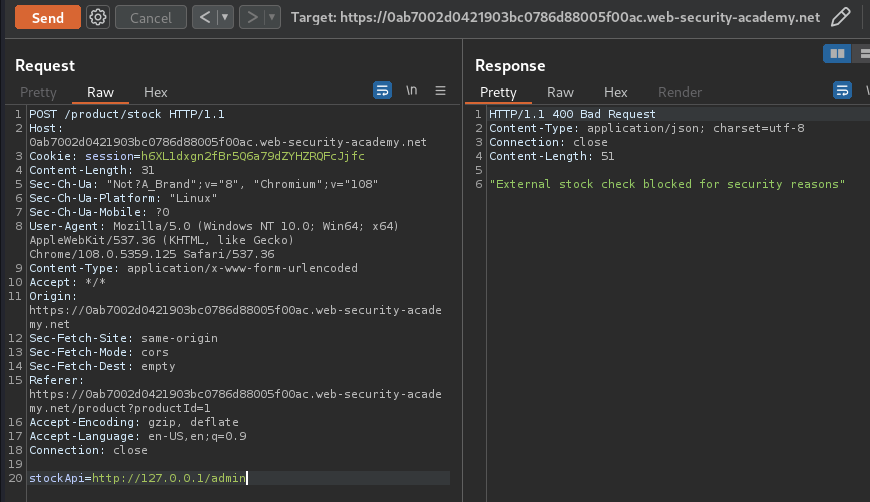Click the Sec-Ch-Ua-Platform: "Linux" header
This screenshot has height=502, width=870.
point(123,198)
